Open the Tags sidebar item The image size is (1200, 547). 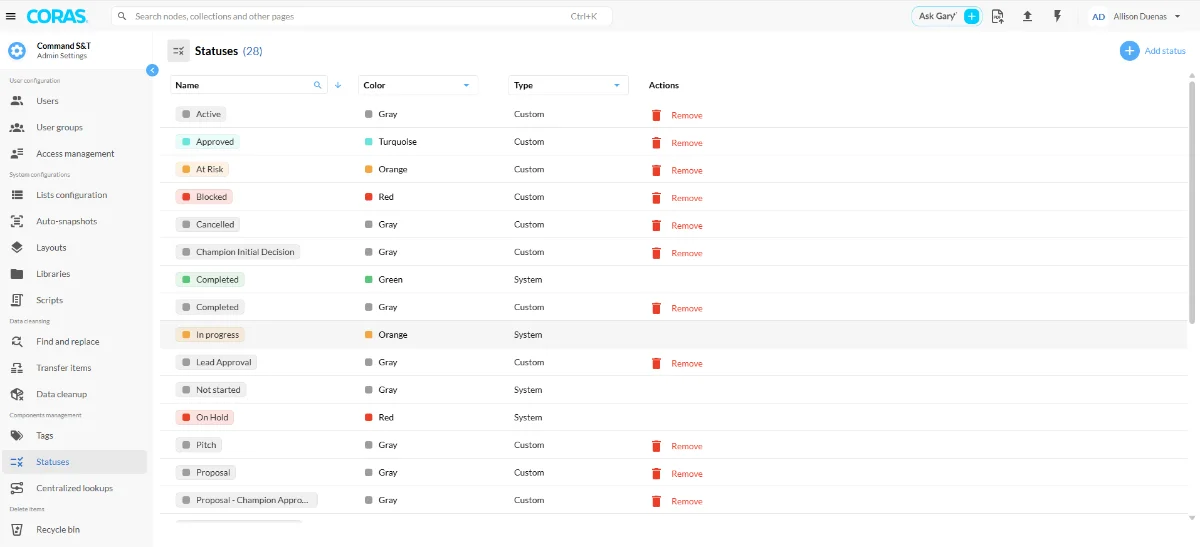pos(45,436)
